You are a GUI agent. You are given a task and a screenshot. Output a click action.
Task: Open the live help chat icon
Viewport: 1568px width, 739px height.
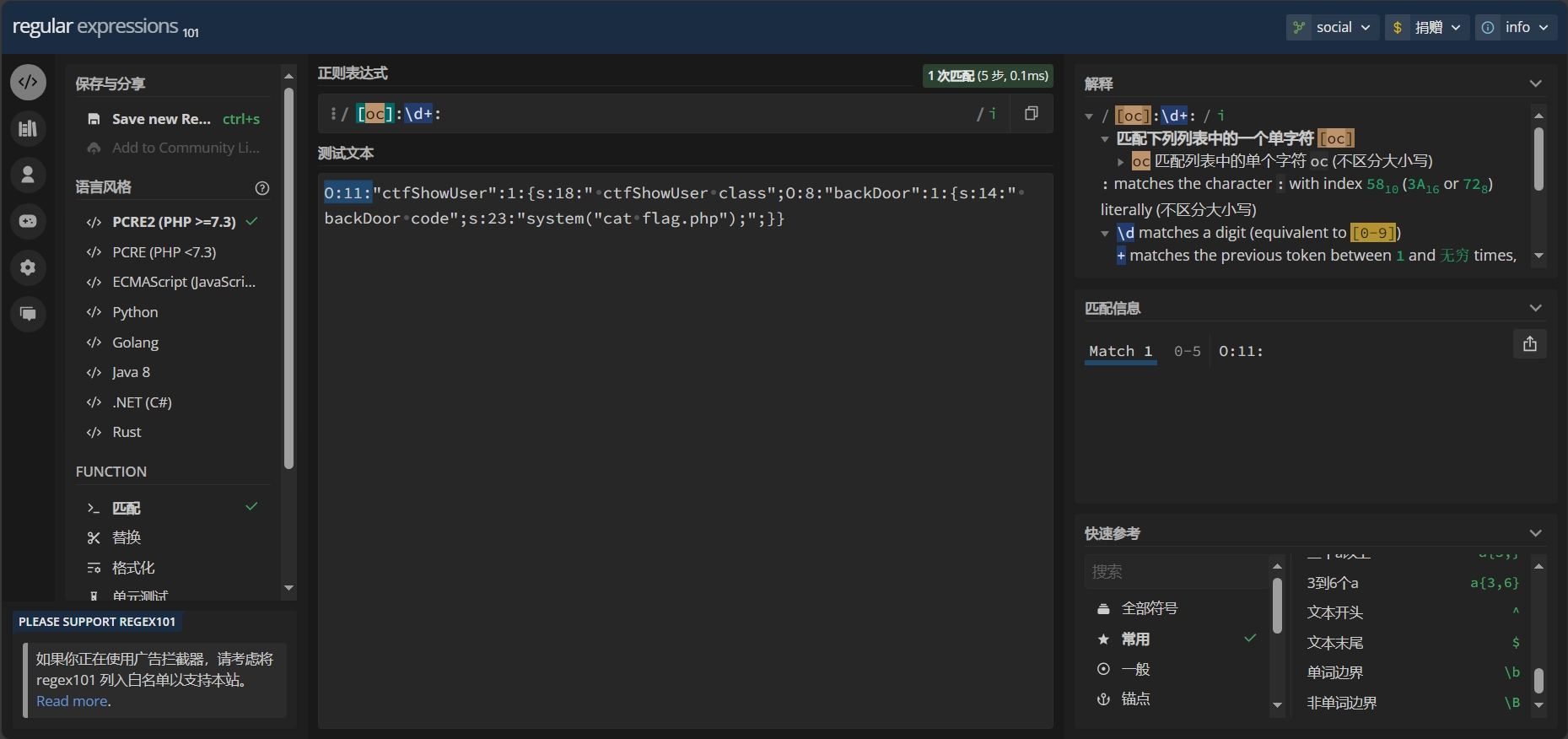(x=28, y=314)
